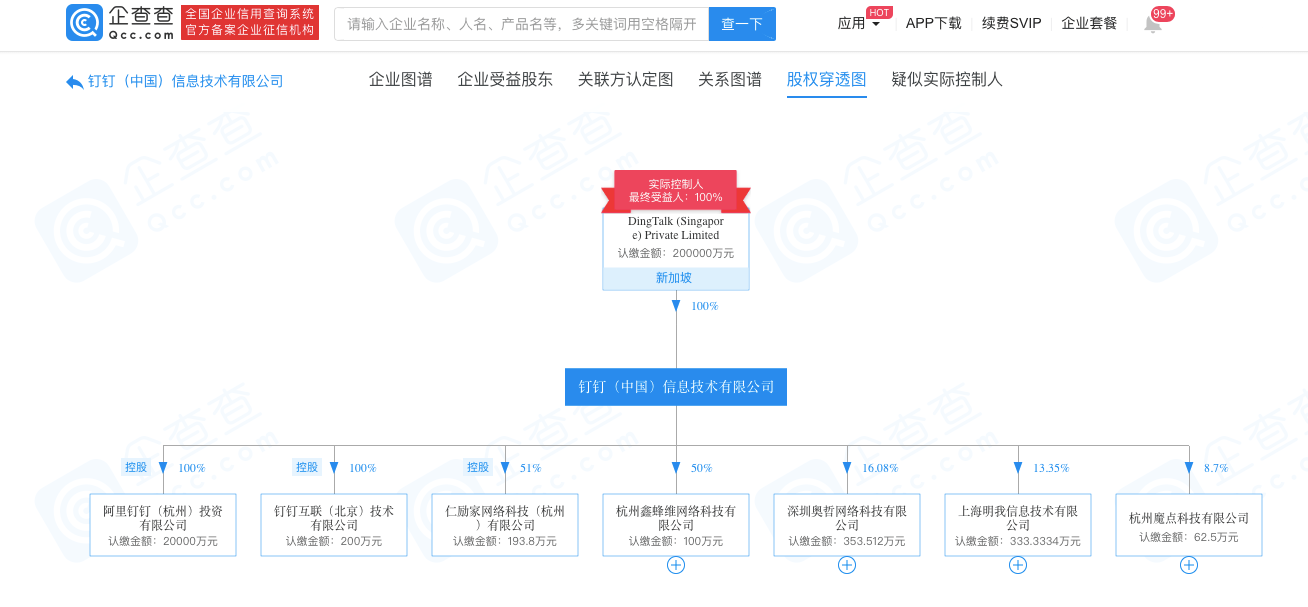The height and width of the screenshot is (607, 1308).
Task: Open the 关联方认定图 tab
Action: [625, 80]
